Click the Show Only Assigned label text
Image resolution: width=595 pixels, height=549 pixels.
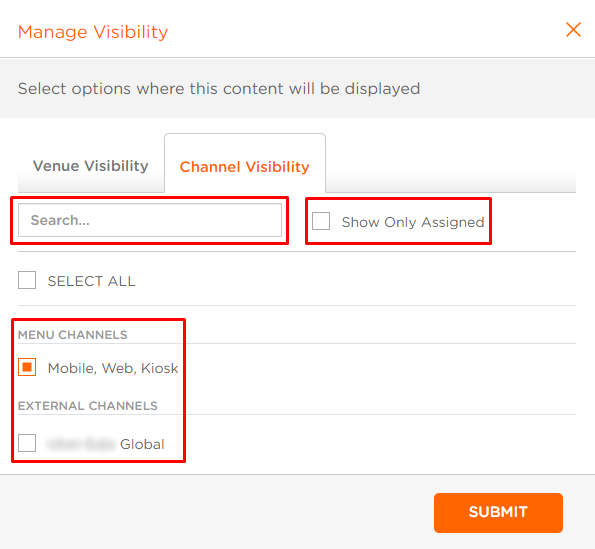(412, 222)
